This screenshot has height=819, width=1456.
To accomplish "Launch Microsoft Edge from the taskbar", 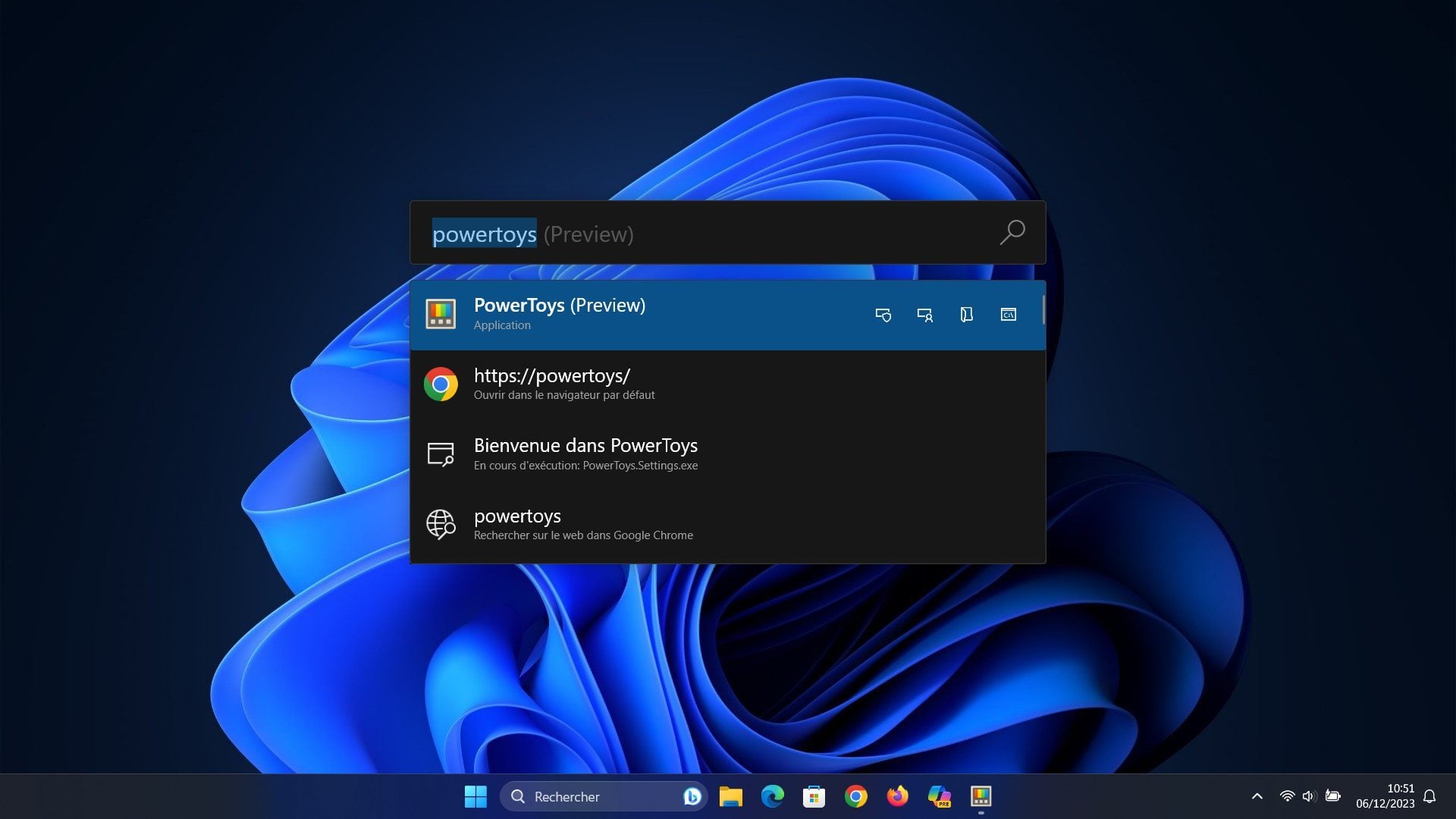I will pos(772,796).
